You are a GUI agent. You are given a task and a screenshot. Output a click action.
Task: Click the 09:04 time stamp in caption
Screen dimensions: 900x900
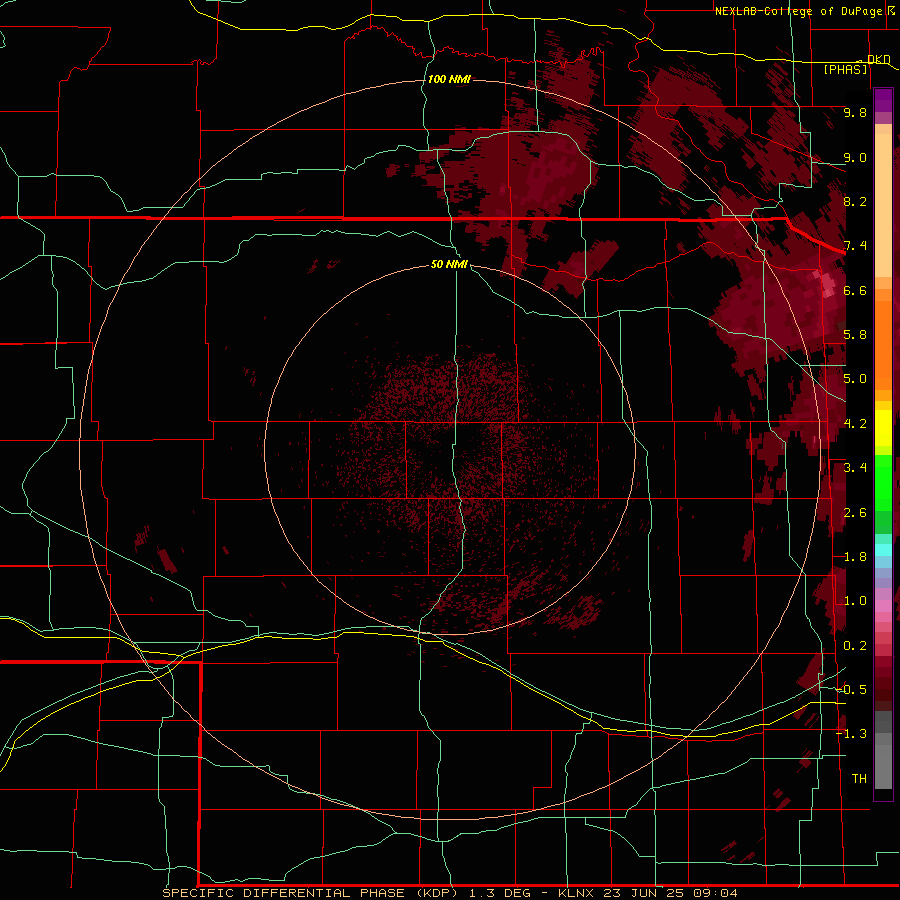pyautogui.click(x=715, y=893)
